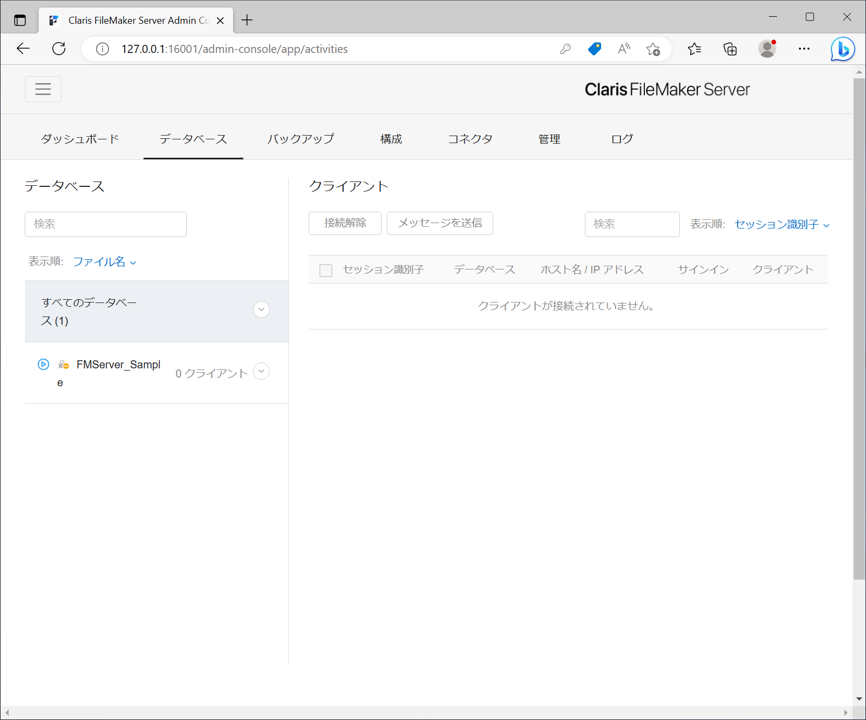View site information icon in address bar
The height and width of the screenshot is (720, 866).
[102, 49]
